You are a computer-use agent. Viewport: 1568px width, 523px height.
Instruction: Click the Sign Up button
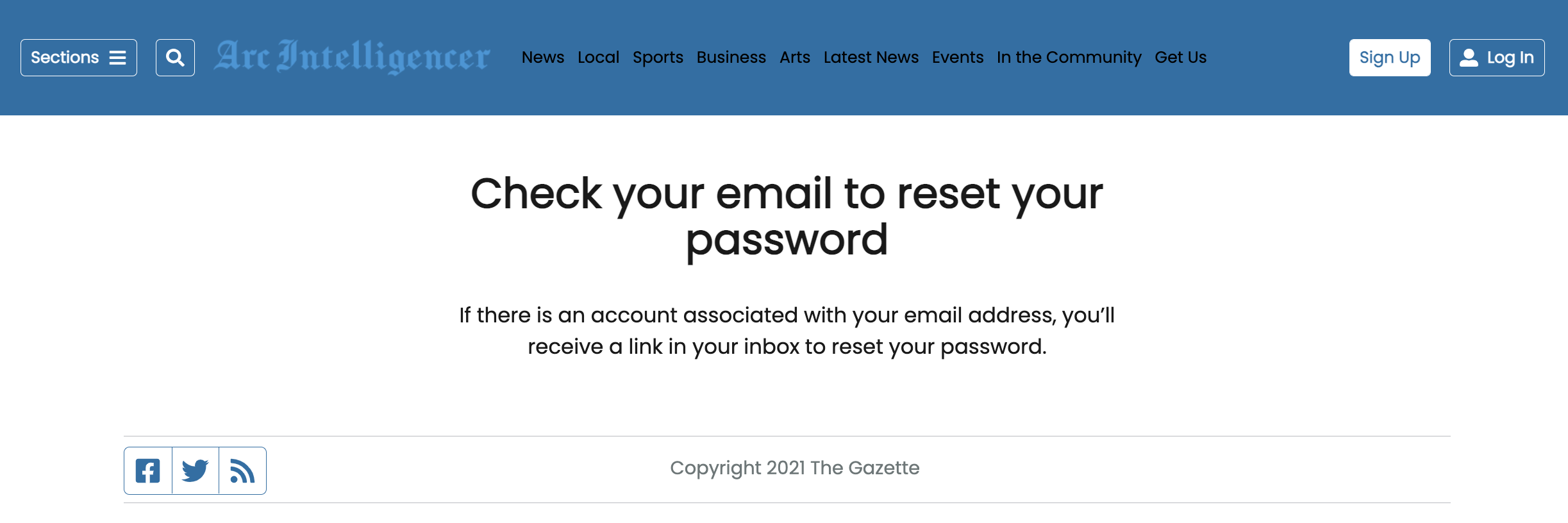click(1390, 58)
